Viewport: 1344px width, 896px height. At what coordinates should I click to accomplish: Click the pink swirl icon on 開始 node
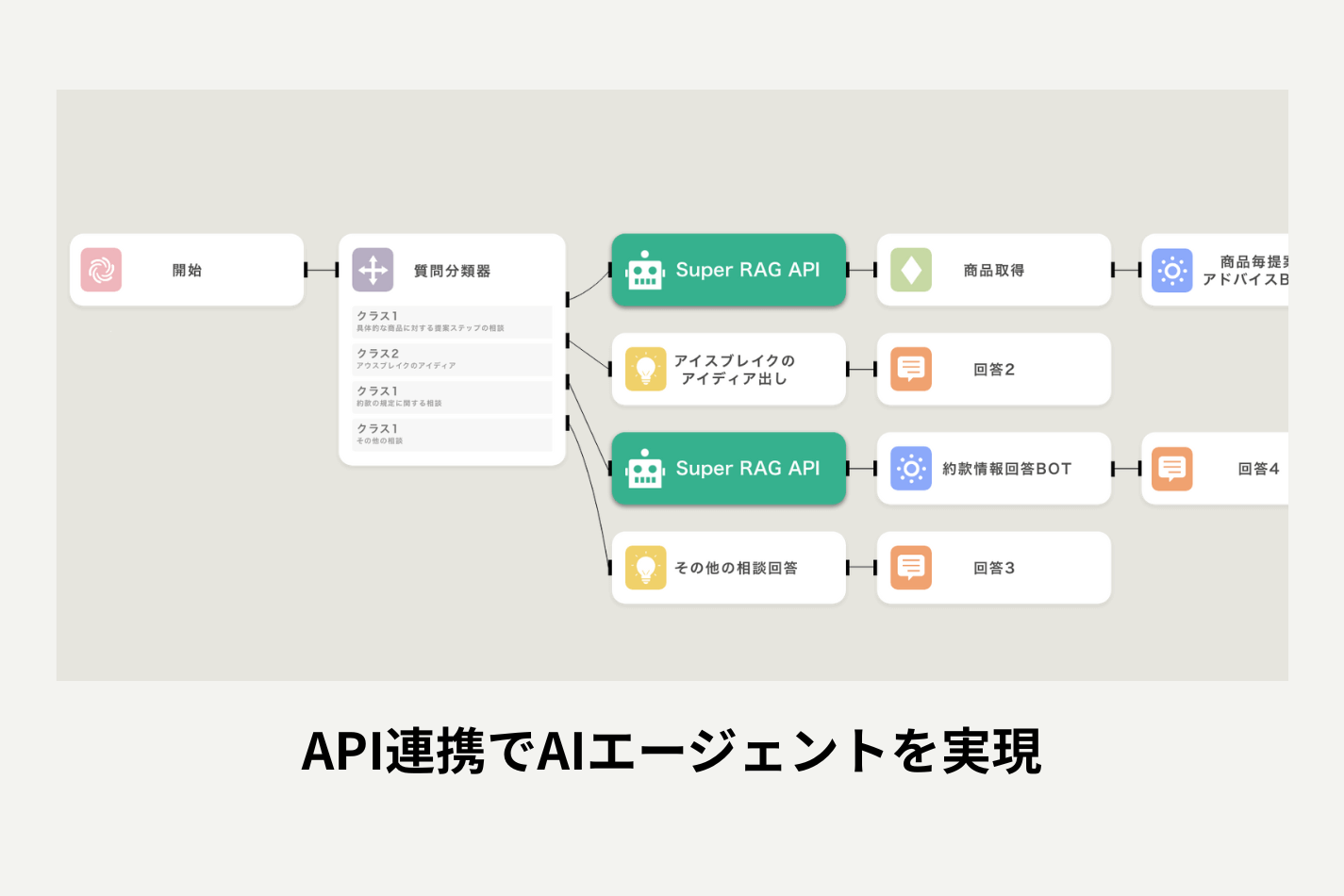click(x=101, y=270)
